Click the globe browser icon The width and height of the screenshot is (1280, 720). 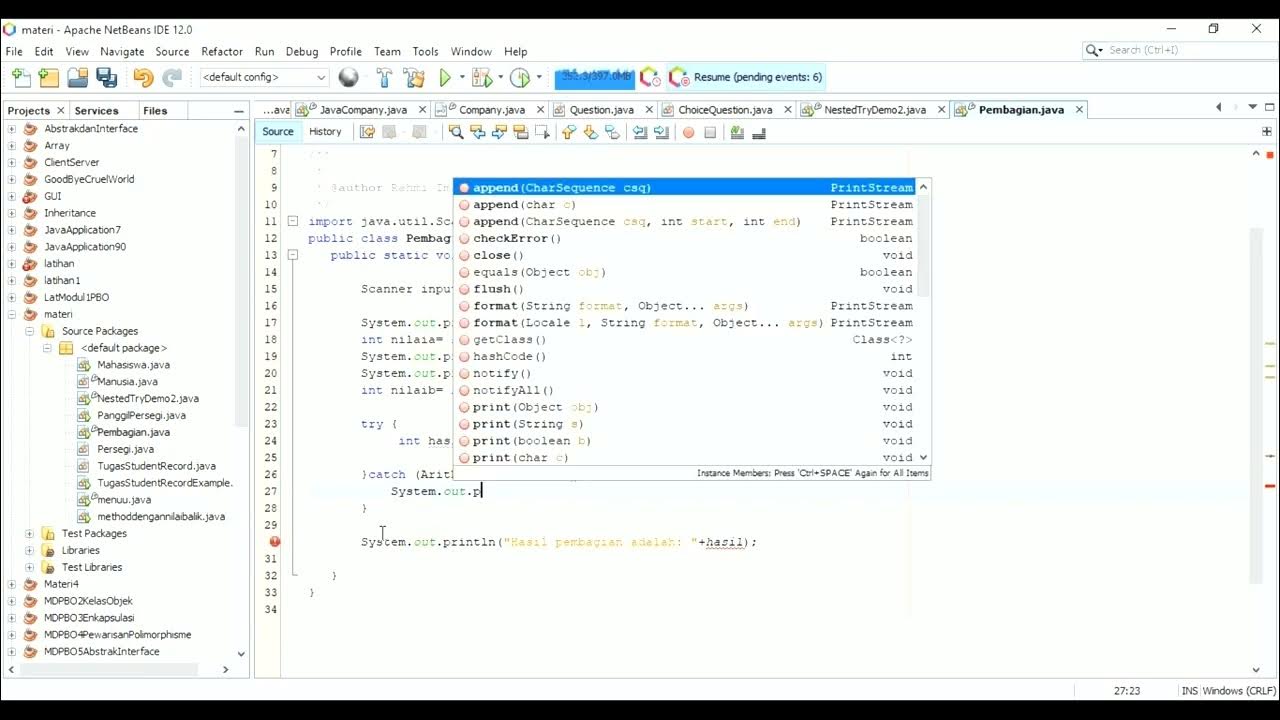(348, 77)
